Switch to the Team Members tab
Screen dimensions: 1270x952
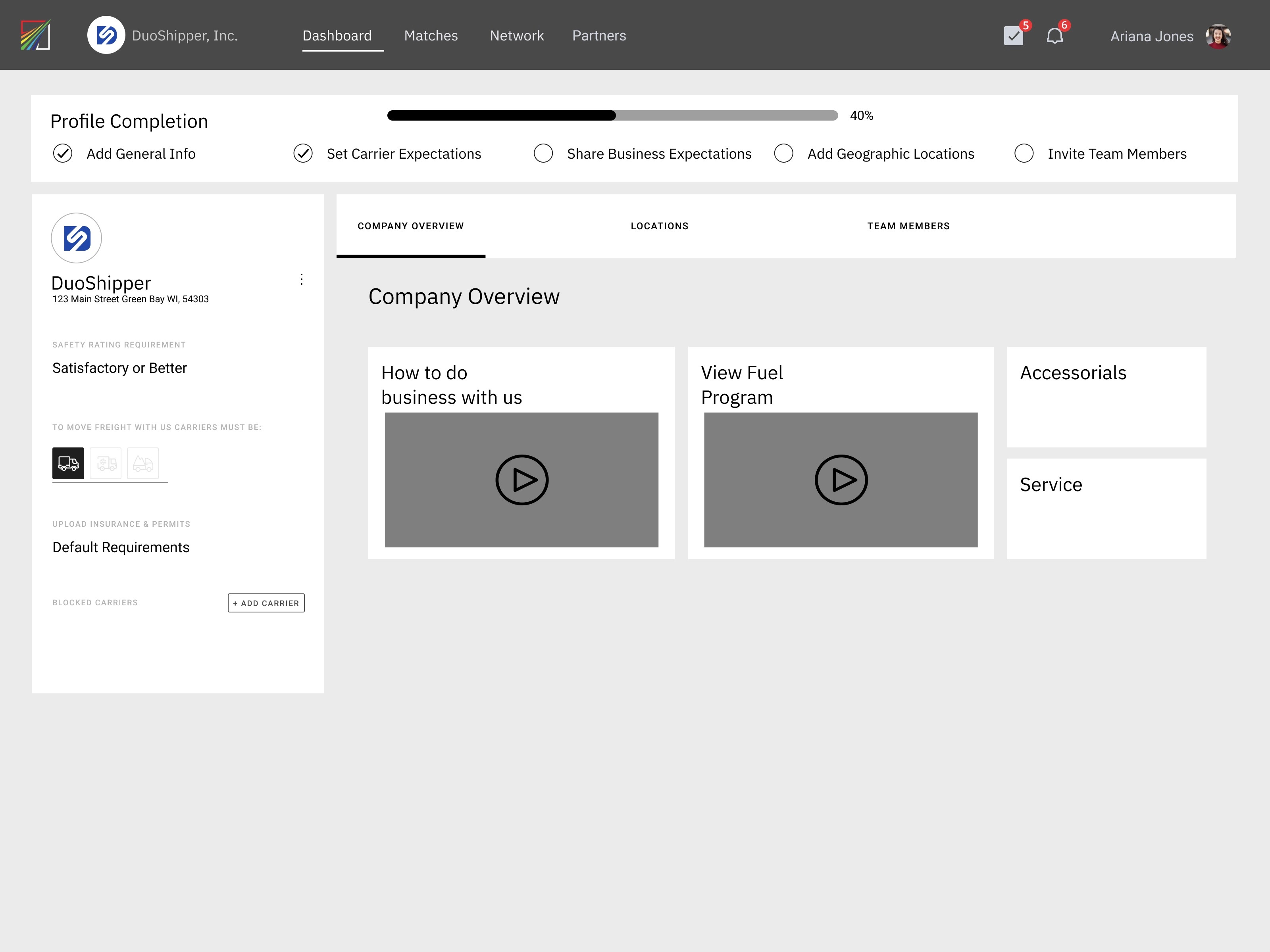[x=908, y=226]
